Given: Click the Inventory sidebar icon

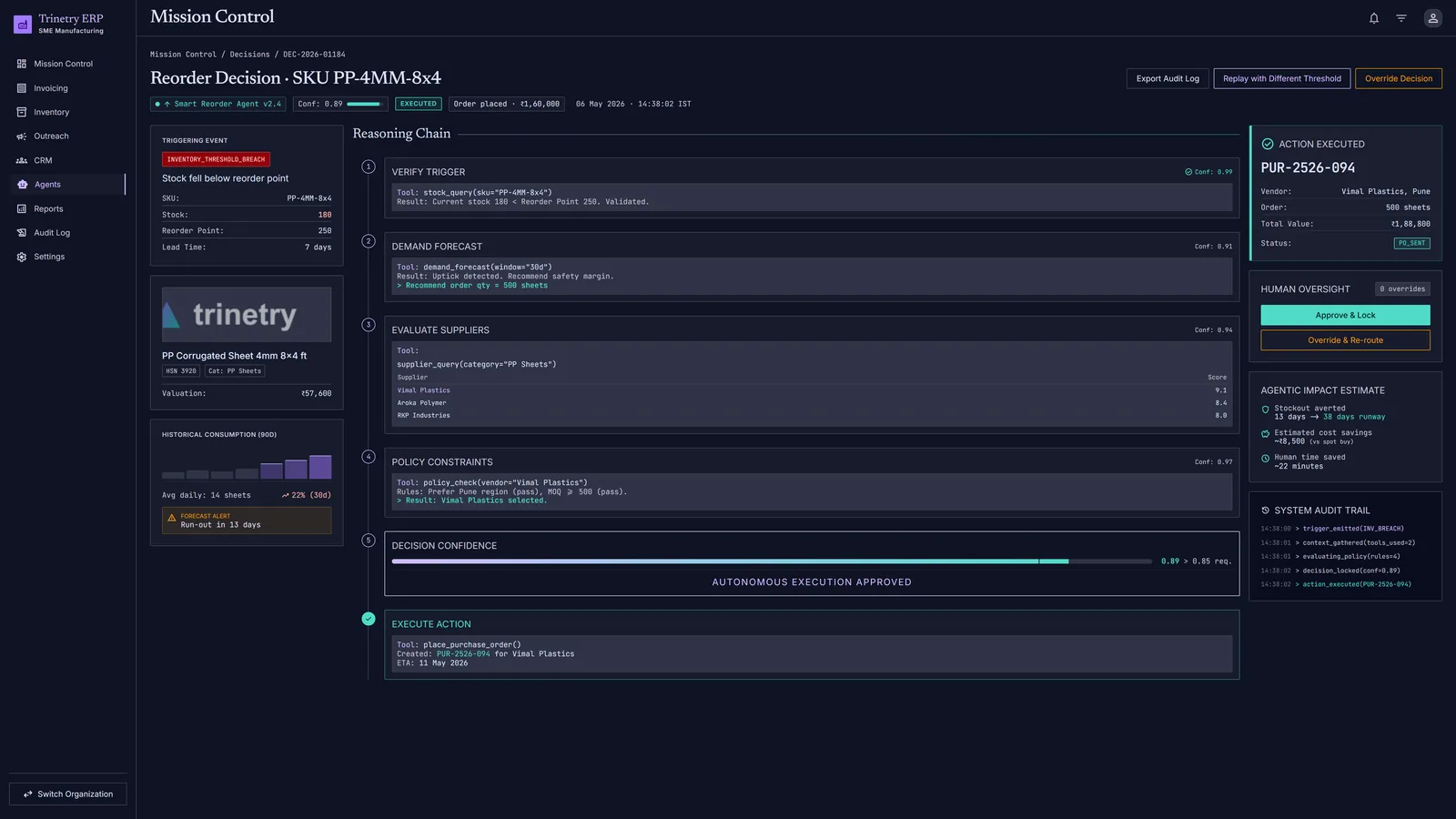Looking at the screenshot, I should (22, 112).
